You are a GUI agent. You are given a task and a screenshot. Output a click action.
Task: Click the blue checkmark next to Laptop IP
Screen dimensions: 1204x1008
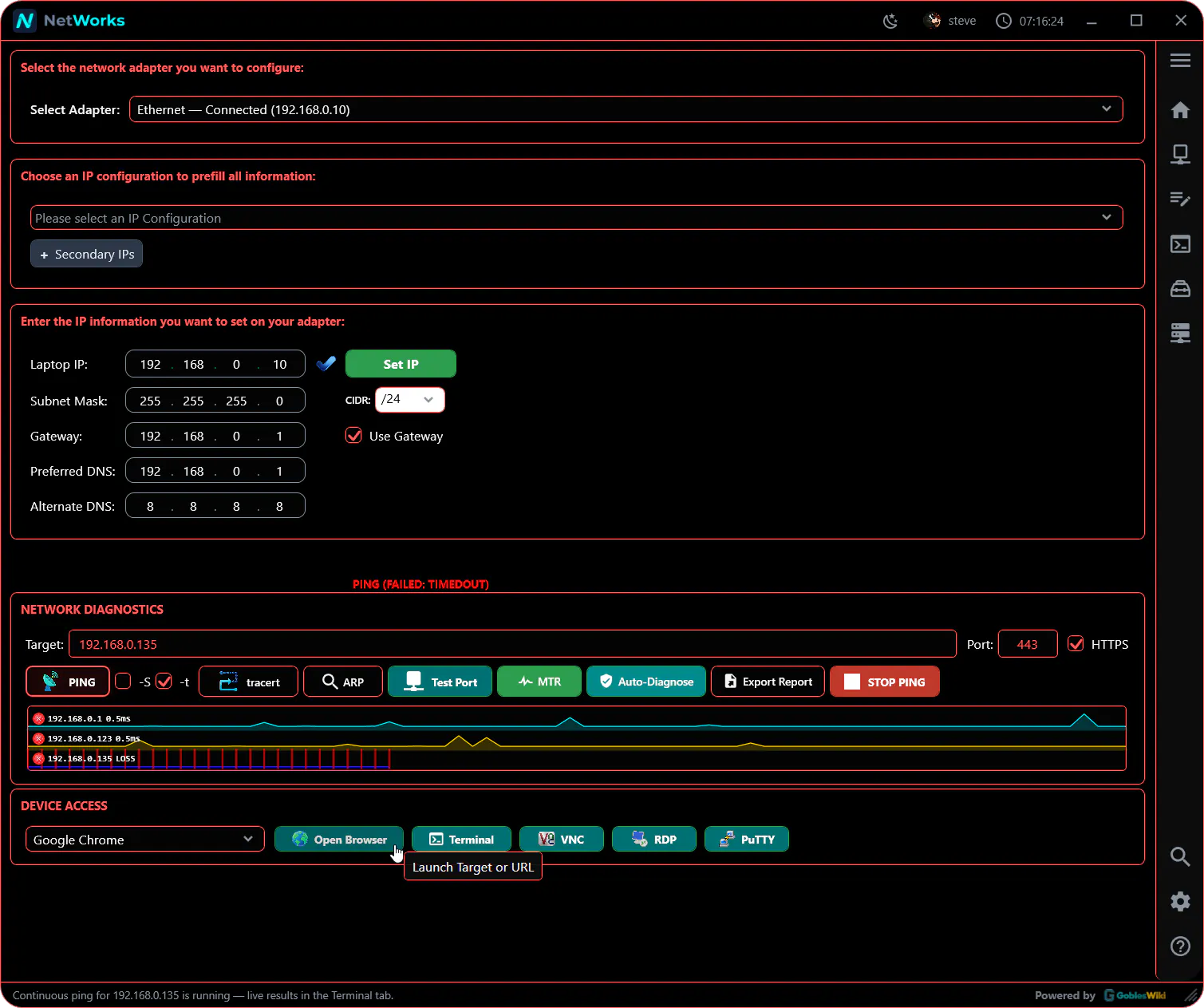pos(326,364)
